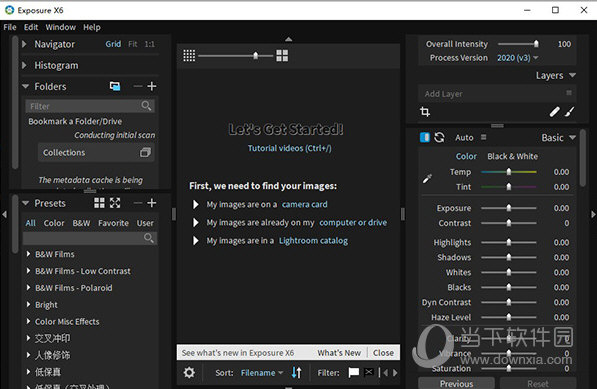Click the next image arrow in filter bar
Viewport: 597px width, 389px height.
[x=395, y=373]
